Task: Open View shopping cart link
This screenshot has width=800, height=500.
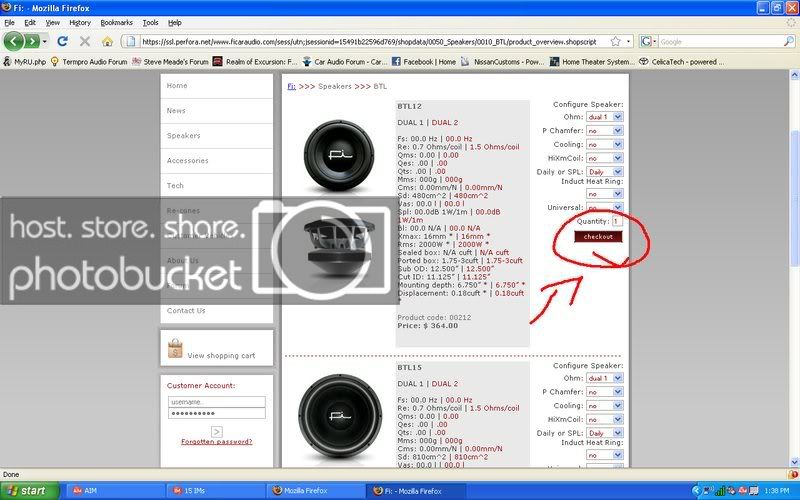Action: point(221,356)
